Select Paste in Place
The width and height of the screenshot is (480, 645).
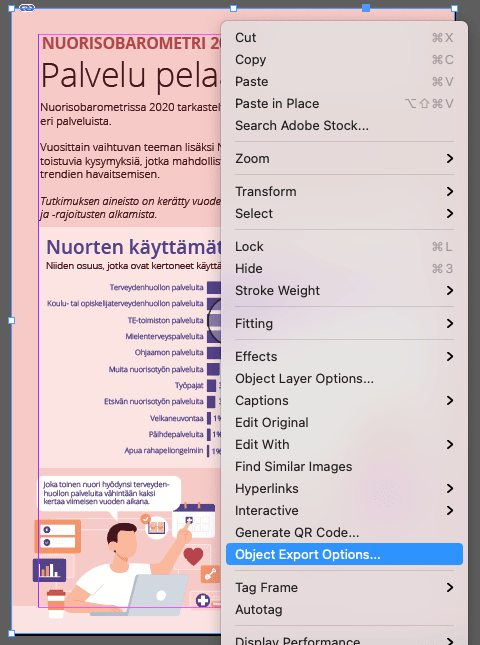pyautogui.click(x=344, y=104)
